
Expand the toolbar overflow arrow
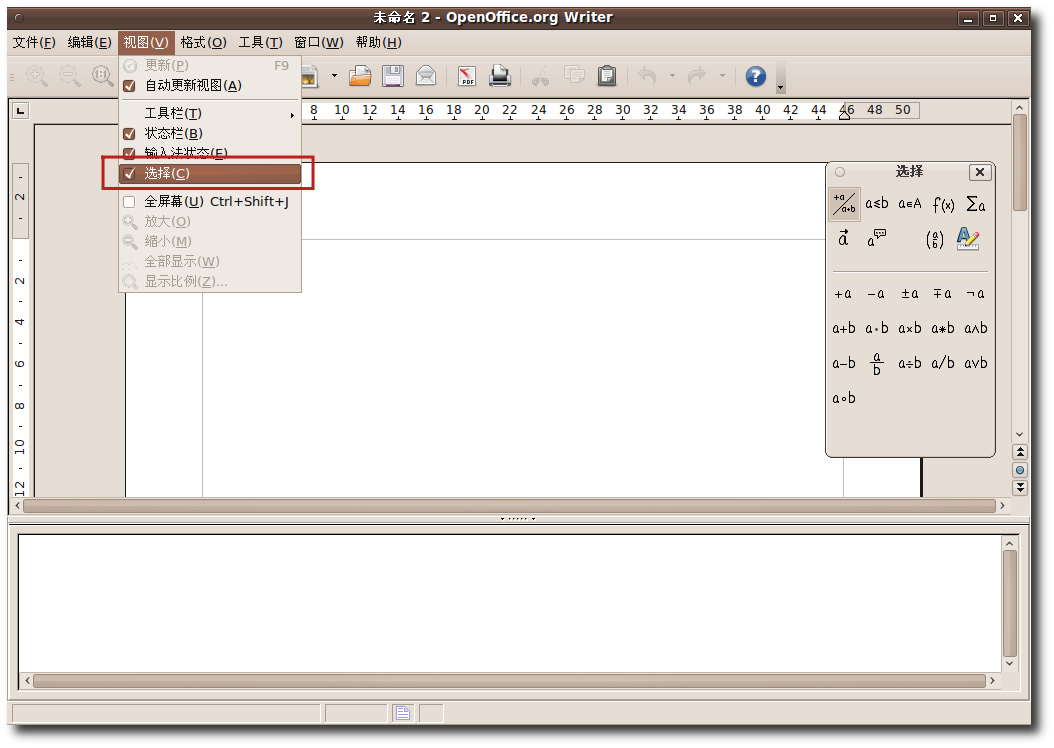pyautogui.click(x=780, y=87)
